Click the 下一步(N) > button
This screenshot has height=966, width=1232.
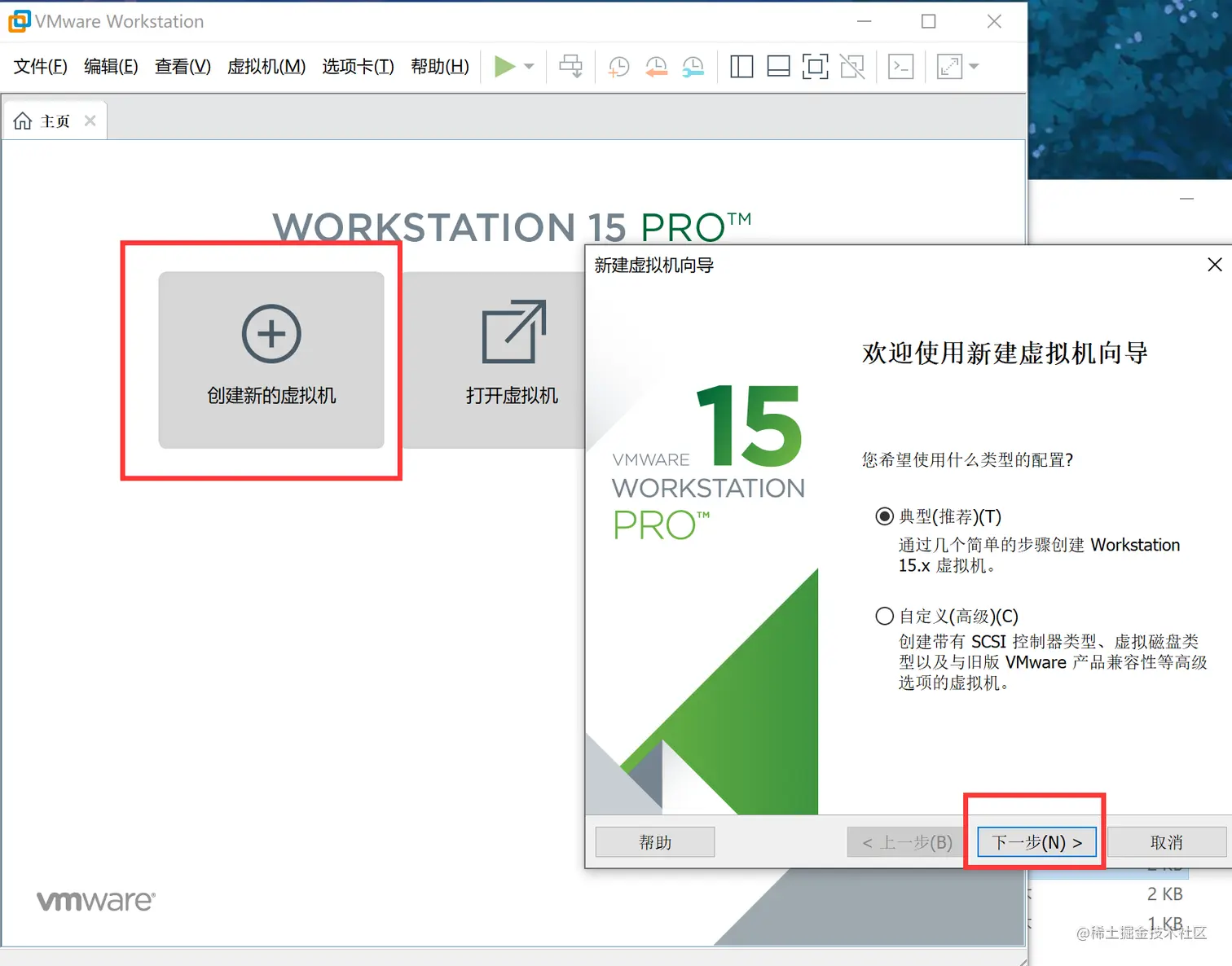click(1036, 842)
